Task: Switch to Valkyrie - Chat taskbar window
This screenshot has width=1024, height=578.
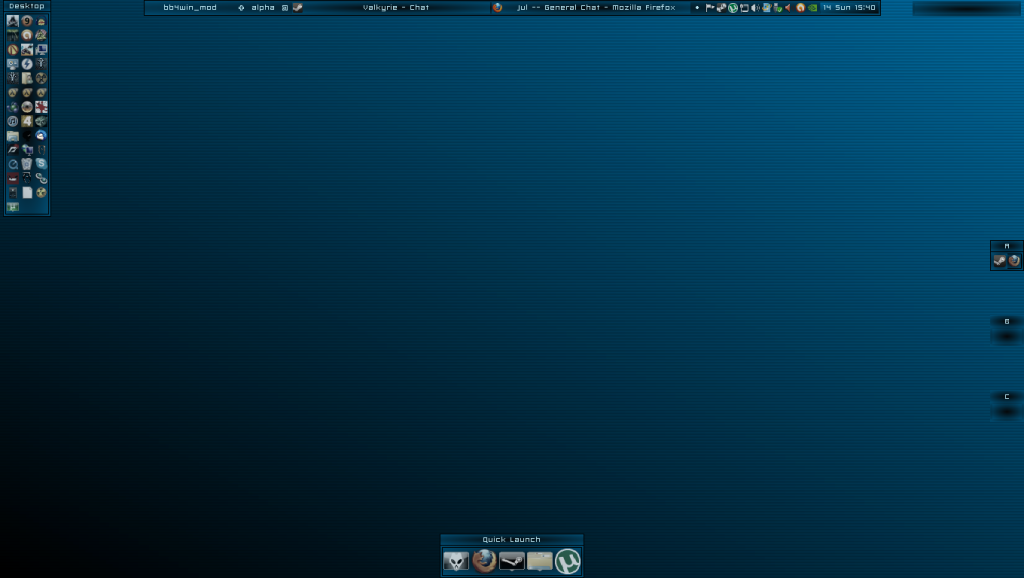Action: 395,8
